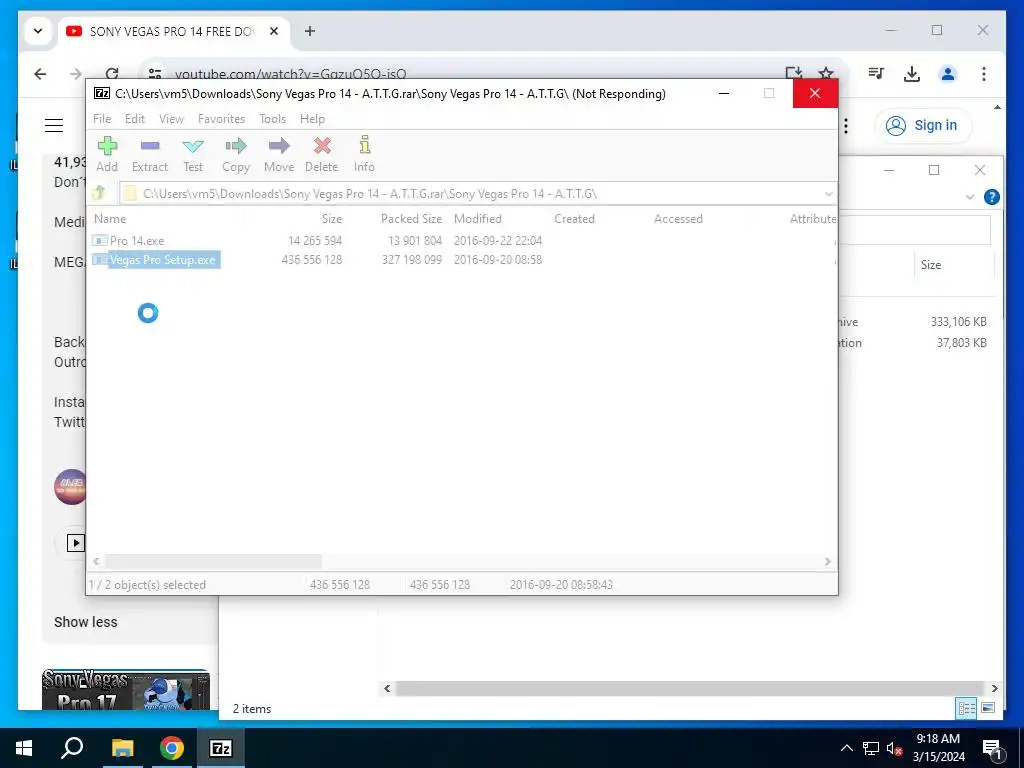Click the YouTube Sign in button
Viewport: 1024px width, 768px height.
point(923,125)
